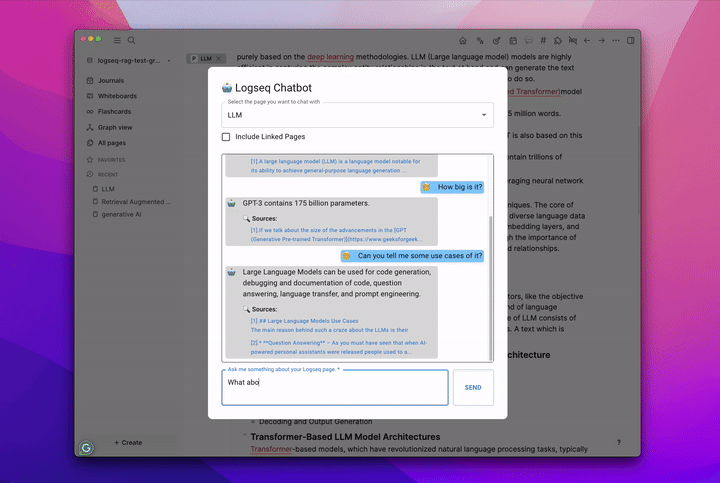
Task: Open the page selection dropdown showing LLM
Action: tap(357, 115)
